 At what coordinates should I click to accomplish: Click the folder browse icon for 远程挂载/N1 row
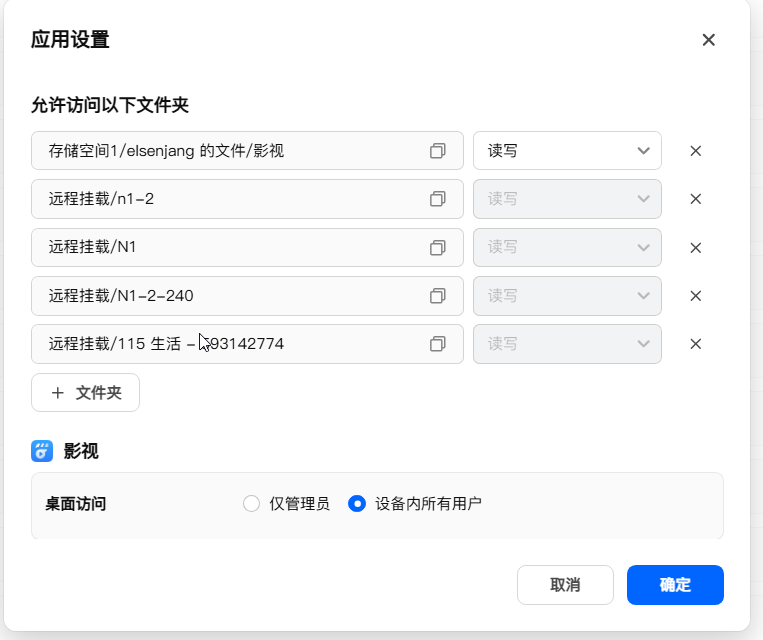coord(437,248)
